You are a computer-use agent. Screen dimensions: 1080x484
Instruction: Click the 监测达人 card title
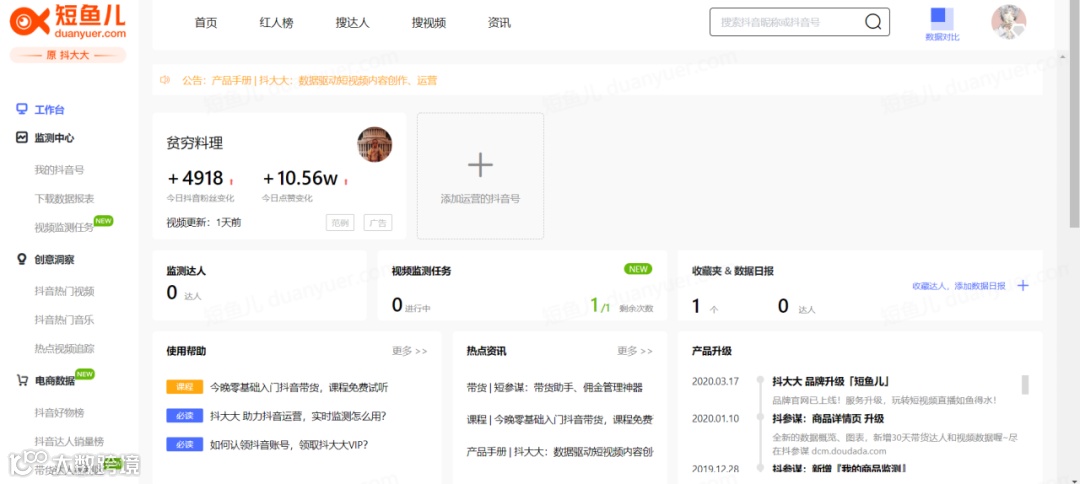coord(186,271)
